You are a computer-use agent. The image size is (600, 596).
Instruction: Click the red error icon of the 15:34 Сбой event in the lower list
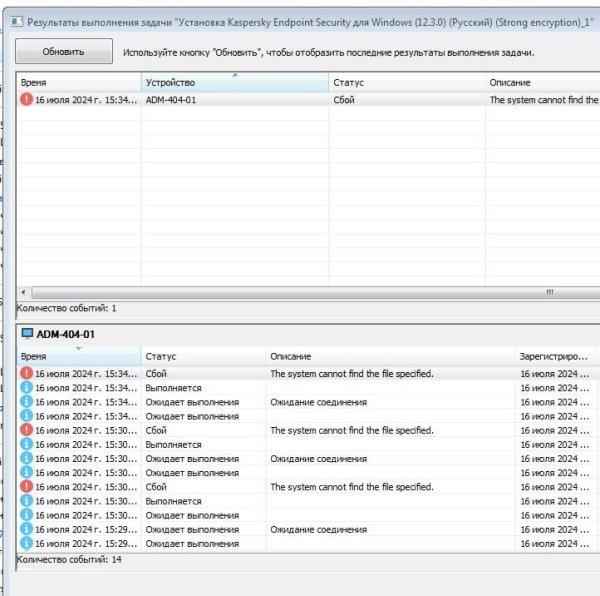click(x=26, y=373)
